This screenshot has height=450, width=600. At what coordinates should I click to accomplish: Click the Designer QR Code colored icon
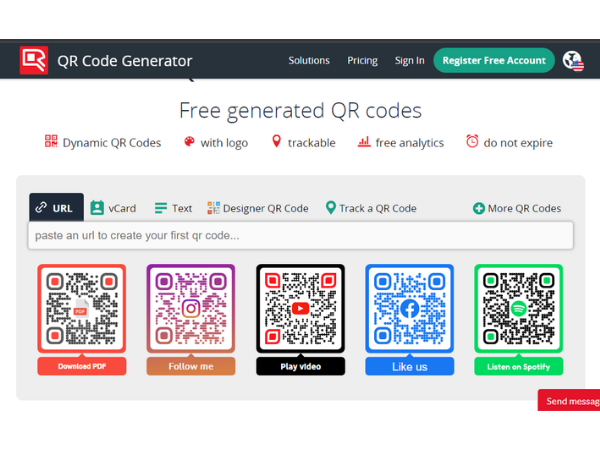pyautogui.click(x=214, y=208)
